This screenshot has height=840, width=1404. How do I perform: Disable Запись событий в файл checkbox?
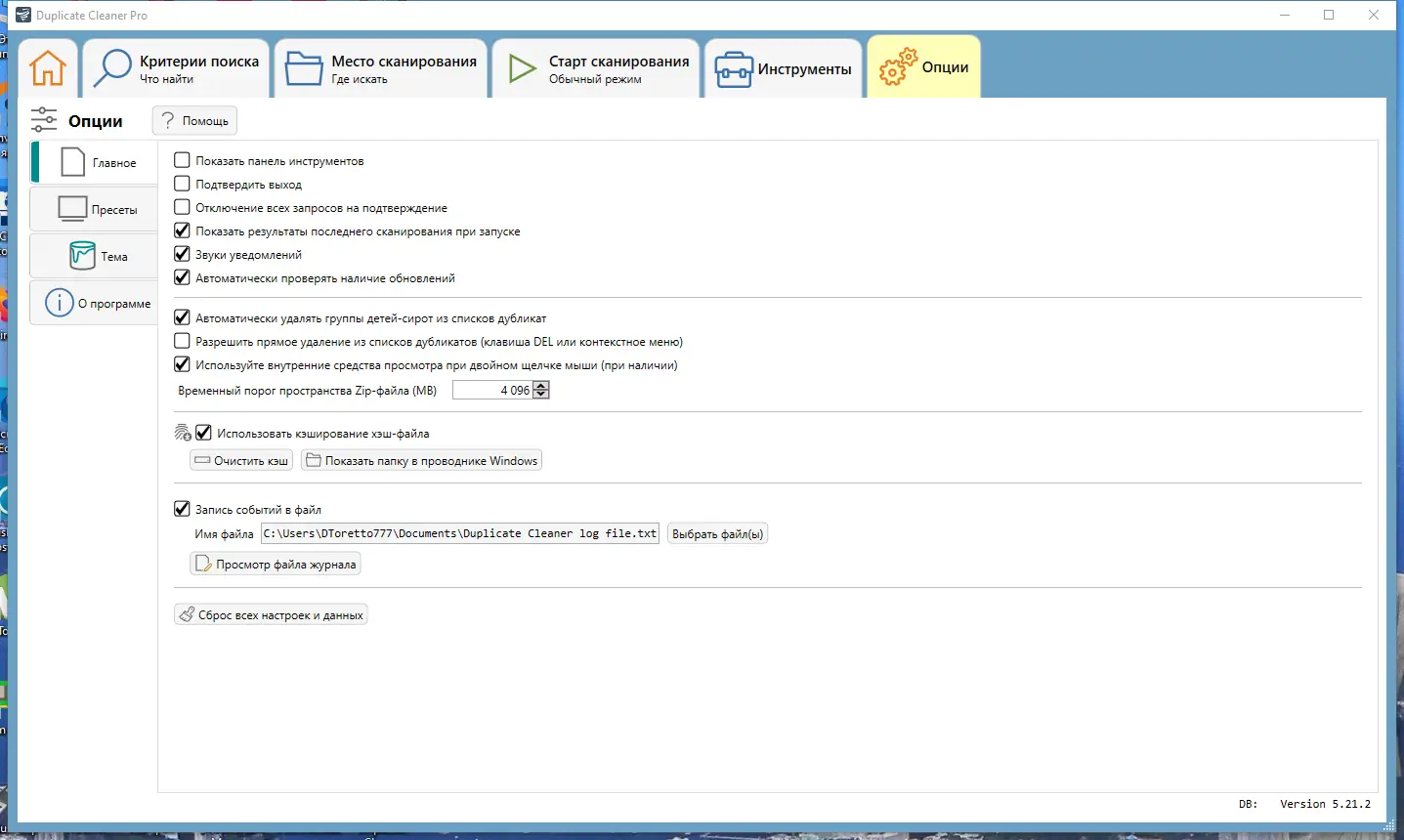pos(182,509)
